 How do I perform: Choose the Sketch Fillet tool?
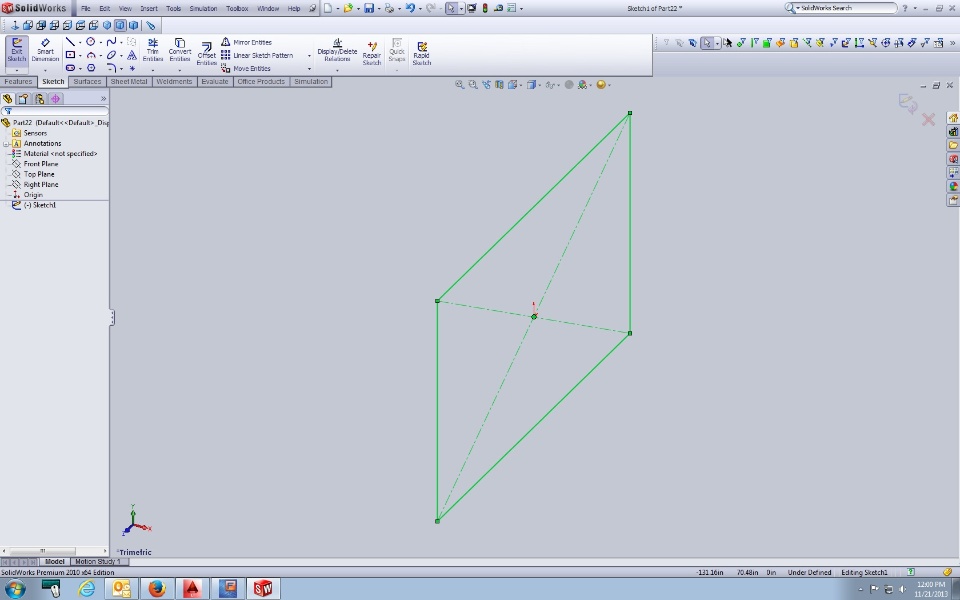click(111, 68)
